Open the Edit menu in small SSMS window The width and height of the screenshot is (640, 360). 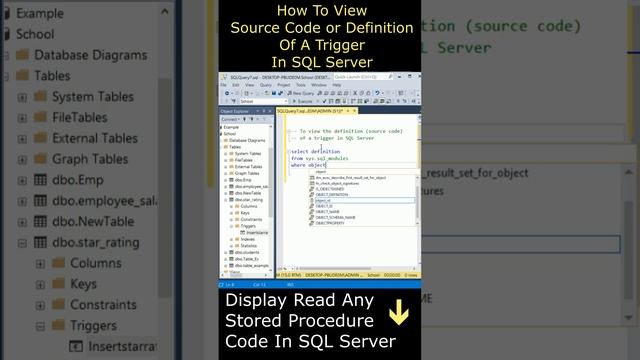point(236,85)
